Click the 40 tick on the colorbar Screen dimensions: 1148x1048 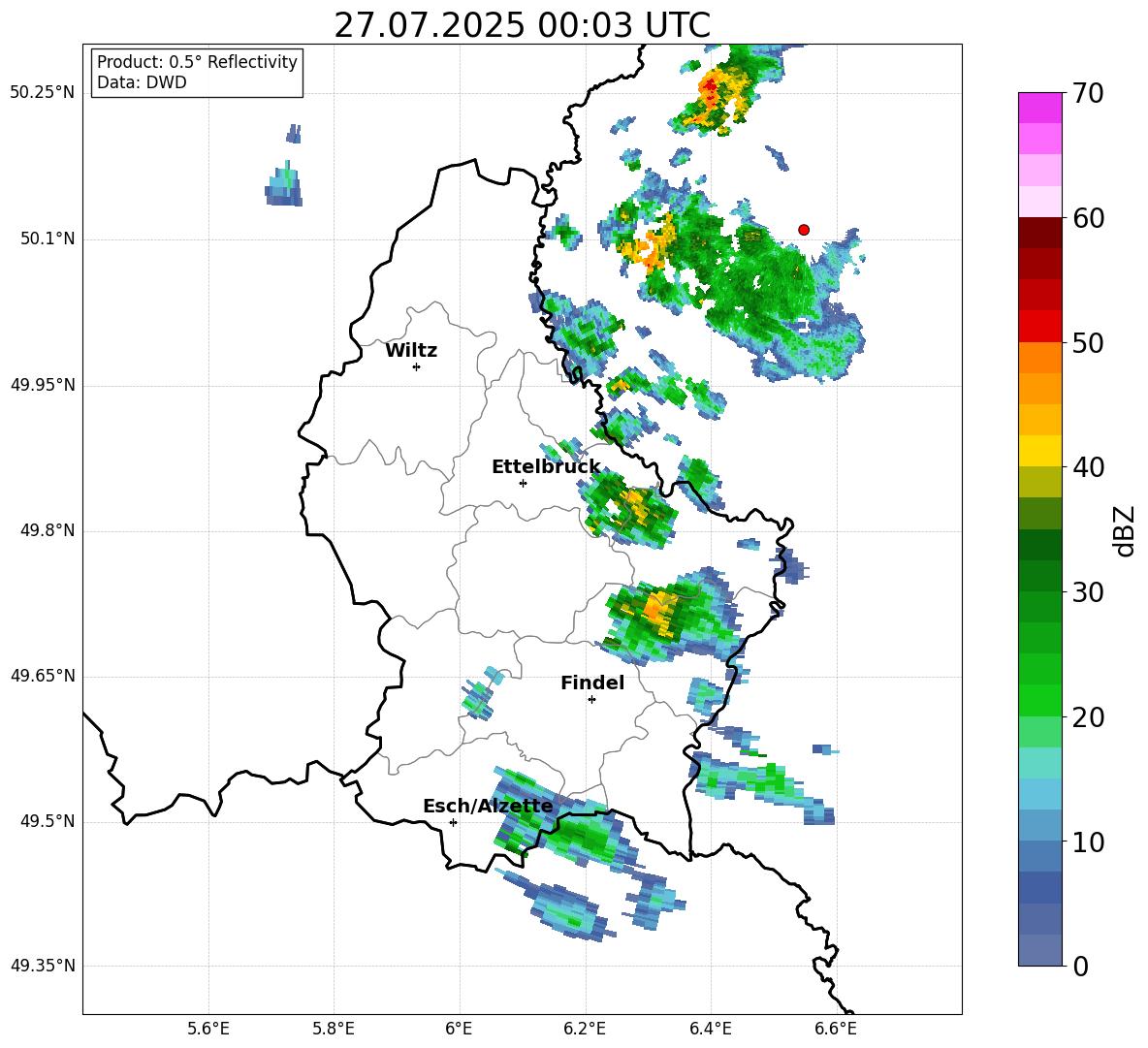click(1088, 467)
